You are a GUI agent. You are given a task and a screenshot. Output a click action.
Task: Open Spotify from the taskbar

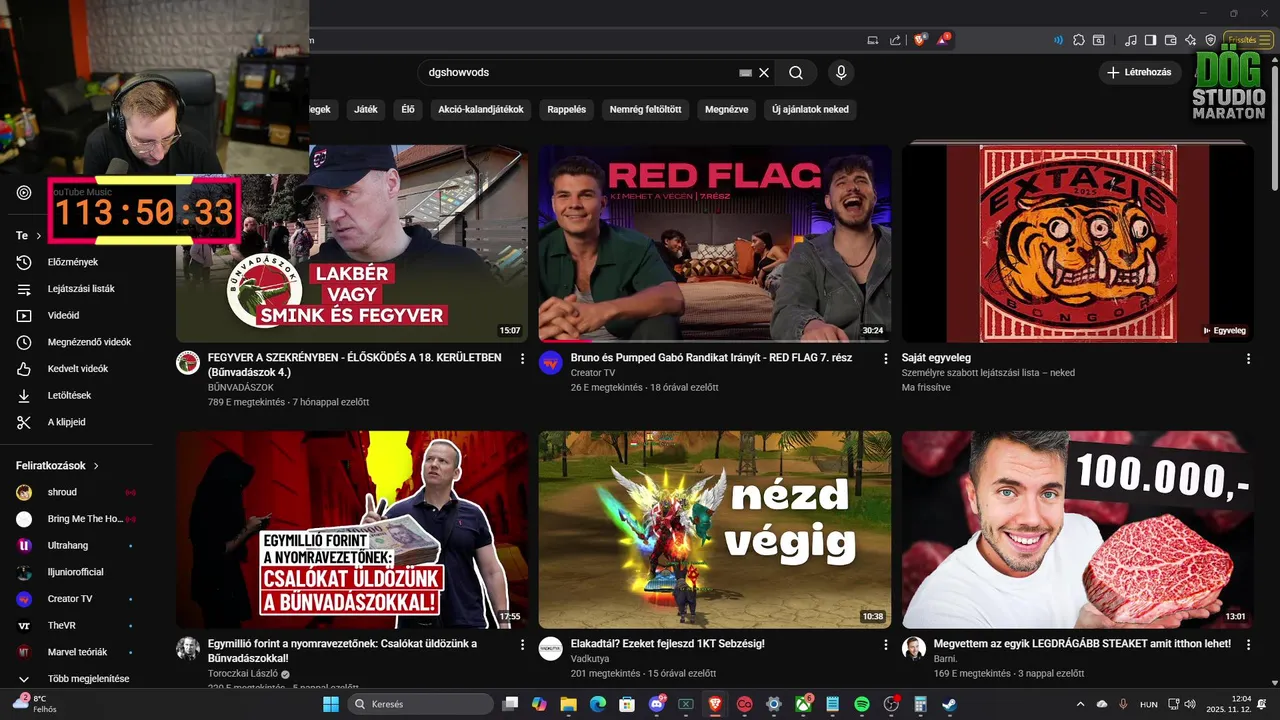[x=862, y=704]
